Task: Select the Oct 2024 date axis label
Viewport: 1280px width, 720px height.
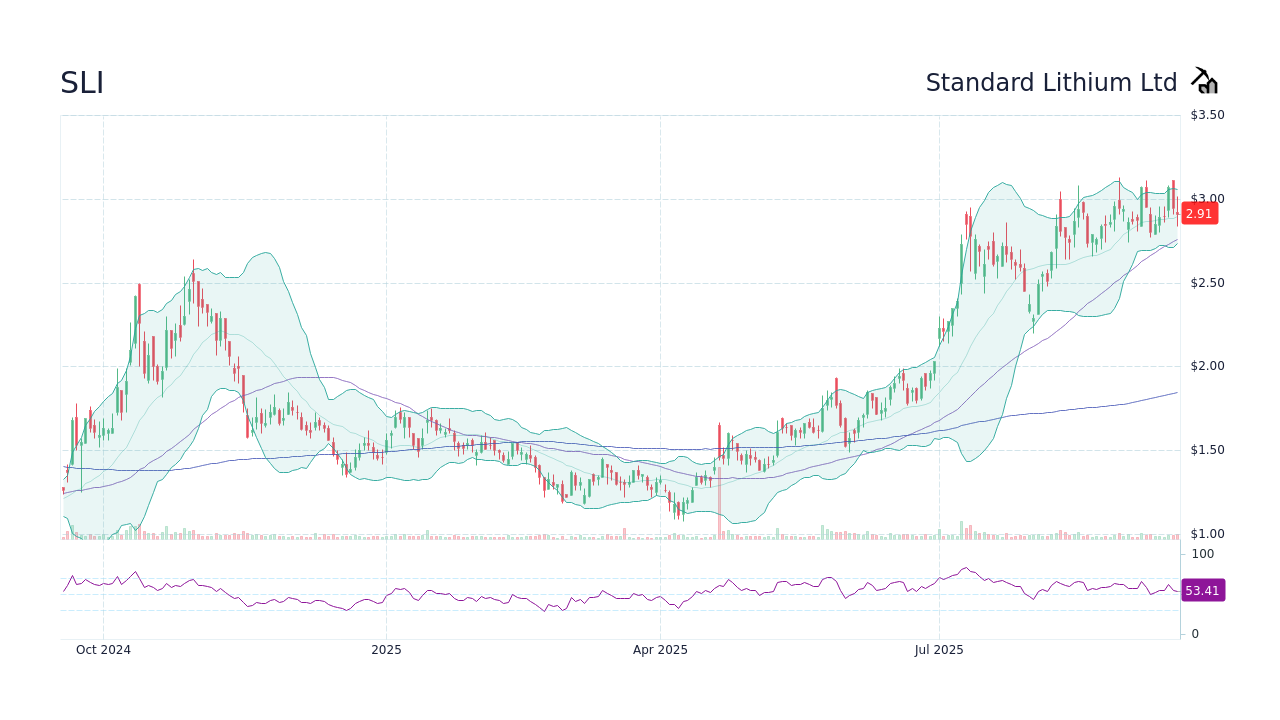Action: point(103,649)
